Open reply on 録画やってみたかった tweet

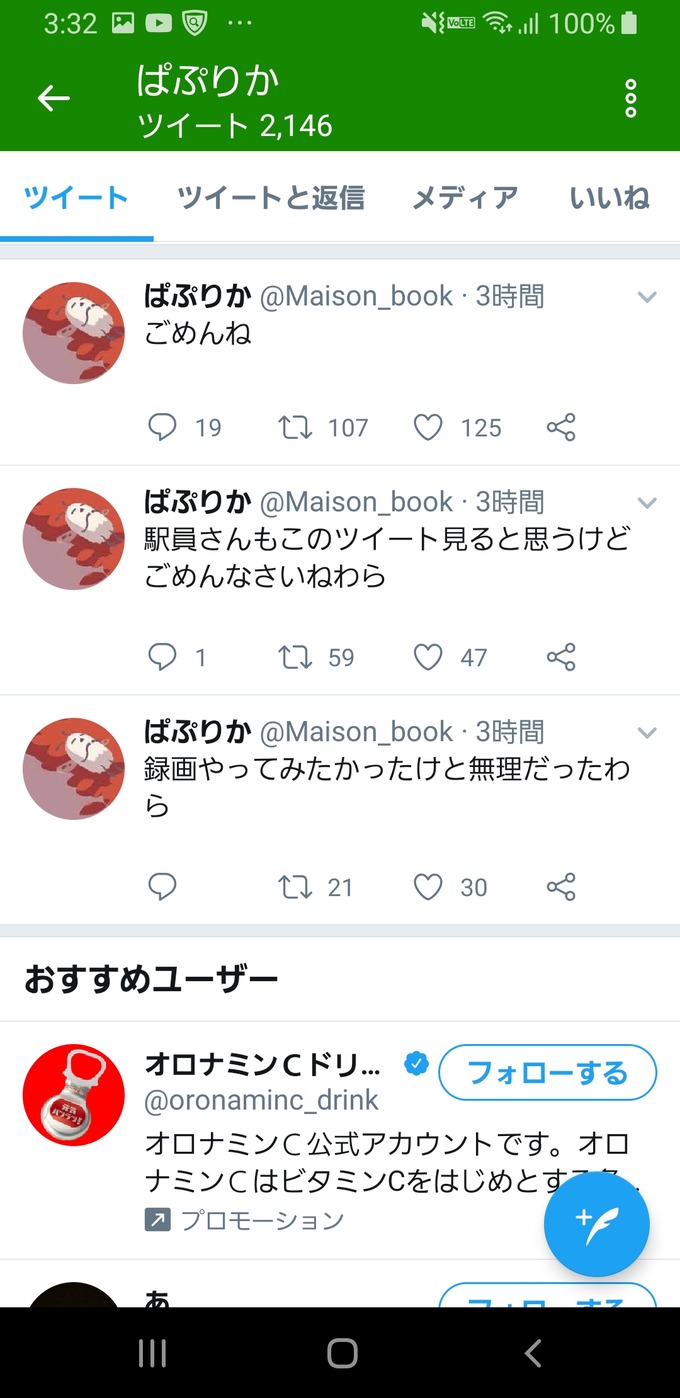pos(162,887)
